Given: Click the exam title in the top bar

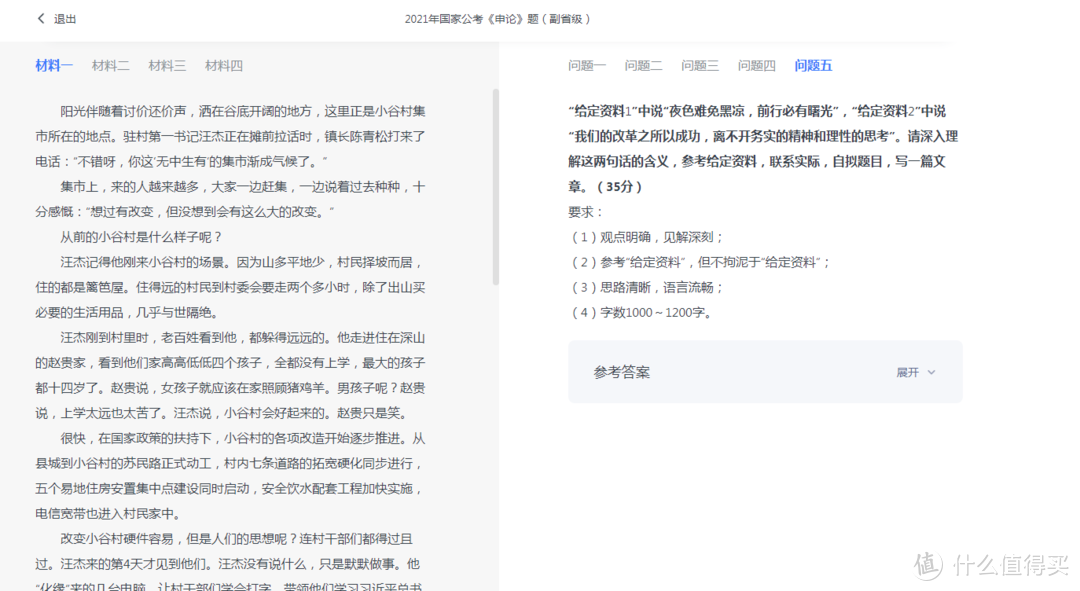Looking at the screenshot, I should point(499,19).
